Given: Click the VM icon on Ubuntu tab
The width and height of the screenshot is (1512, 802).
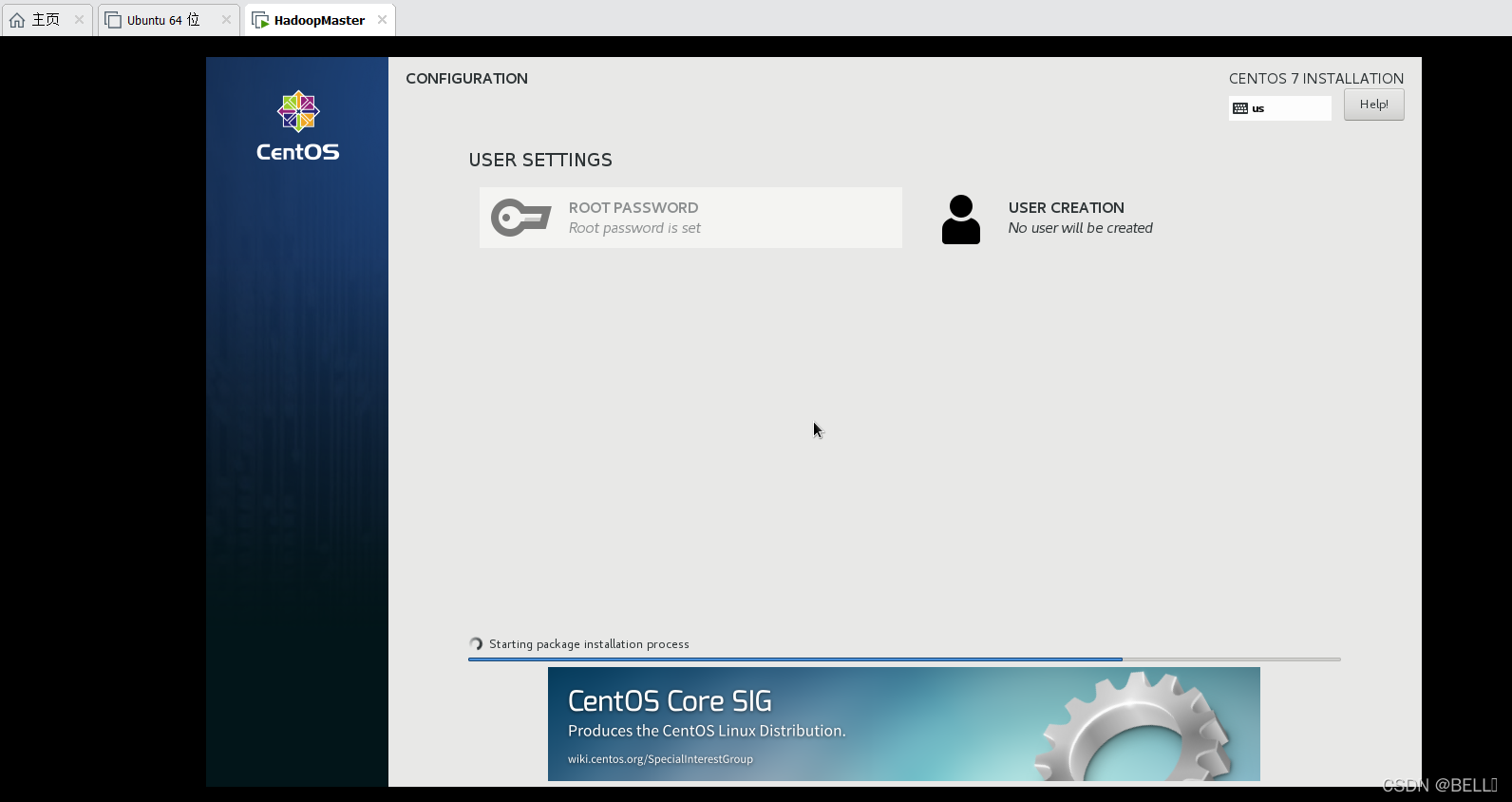Looking at the screenshot, I should pyautogui.click(x=113, y=20).
